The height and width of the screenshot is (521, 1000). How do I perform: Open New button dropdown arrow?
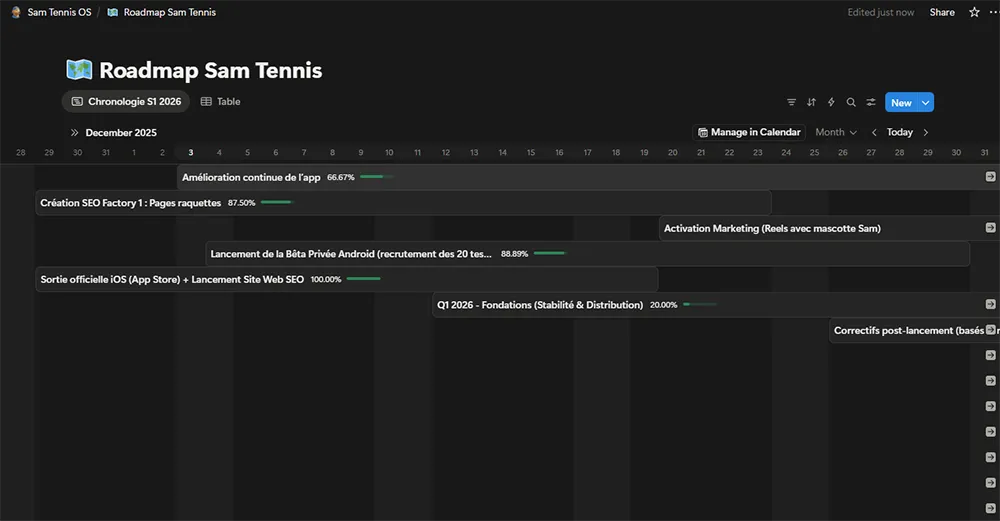tap(925, 103)
